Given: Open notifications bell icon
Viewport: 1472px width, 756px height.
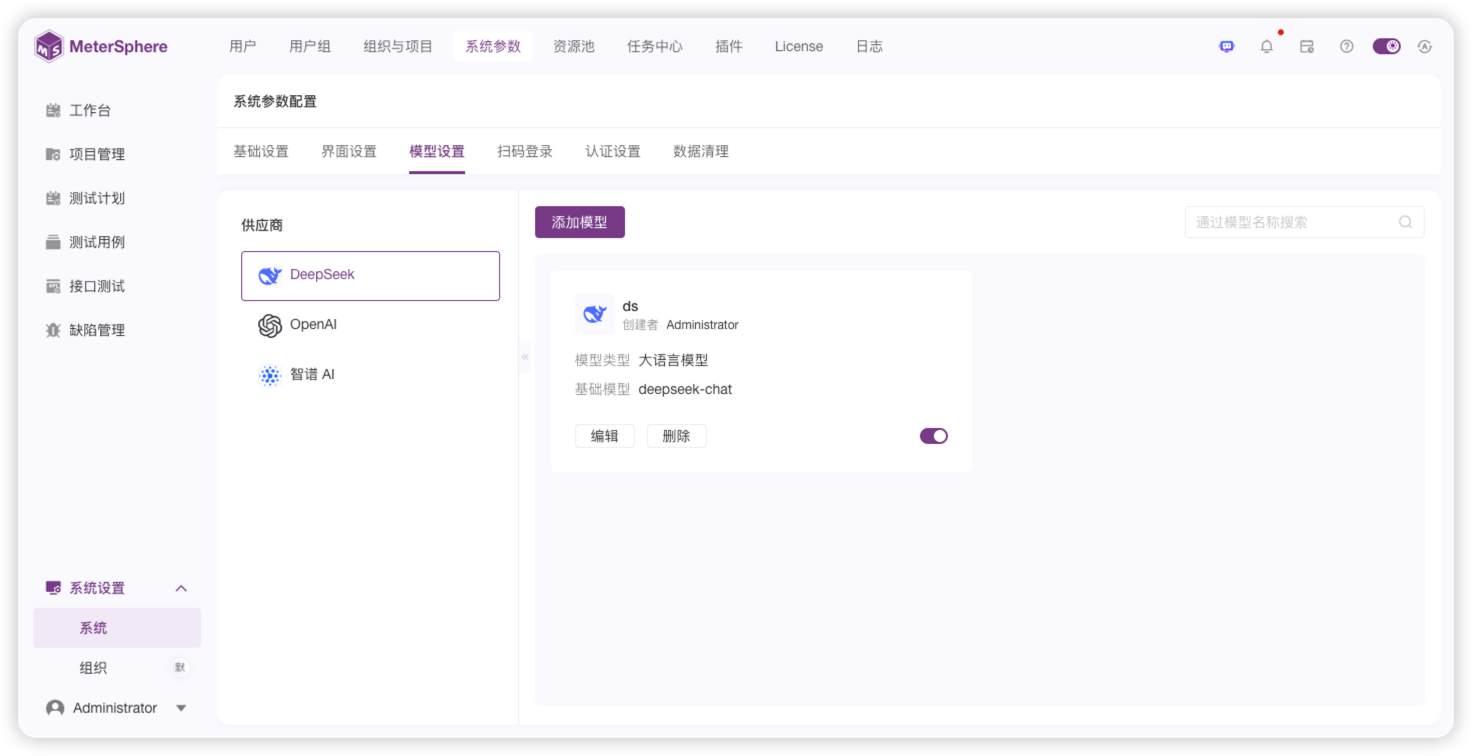Looking at the screenshot, I should [x=1267, y=46].
